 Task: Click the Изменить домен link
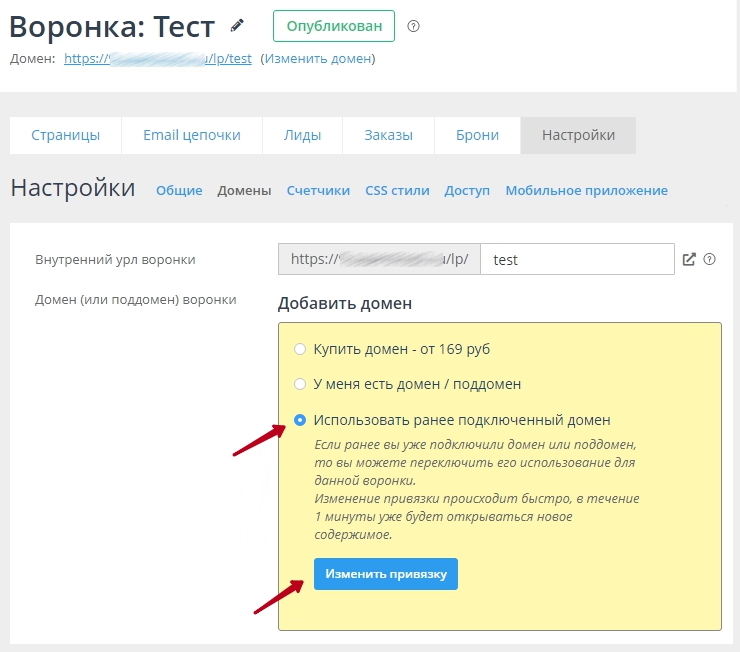[317, 58]
